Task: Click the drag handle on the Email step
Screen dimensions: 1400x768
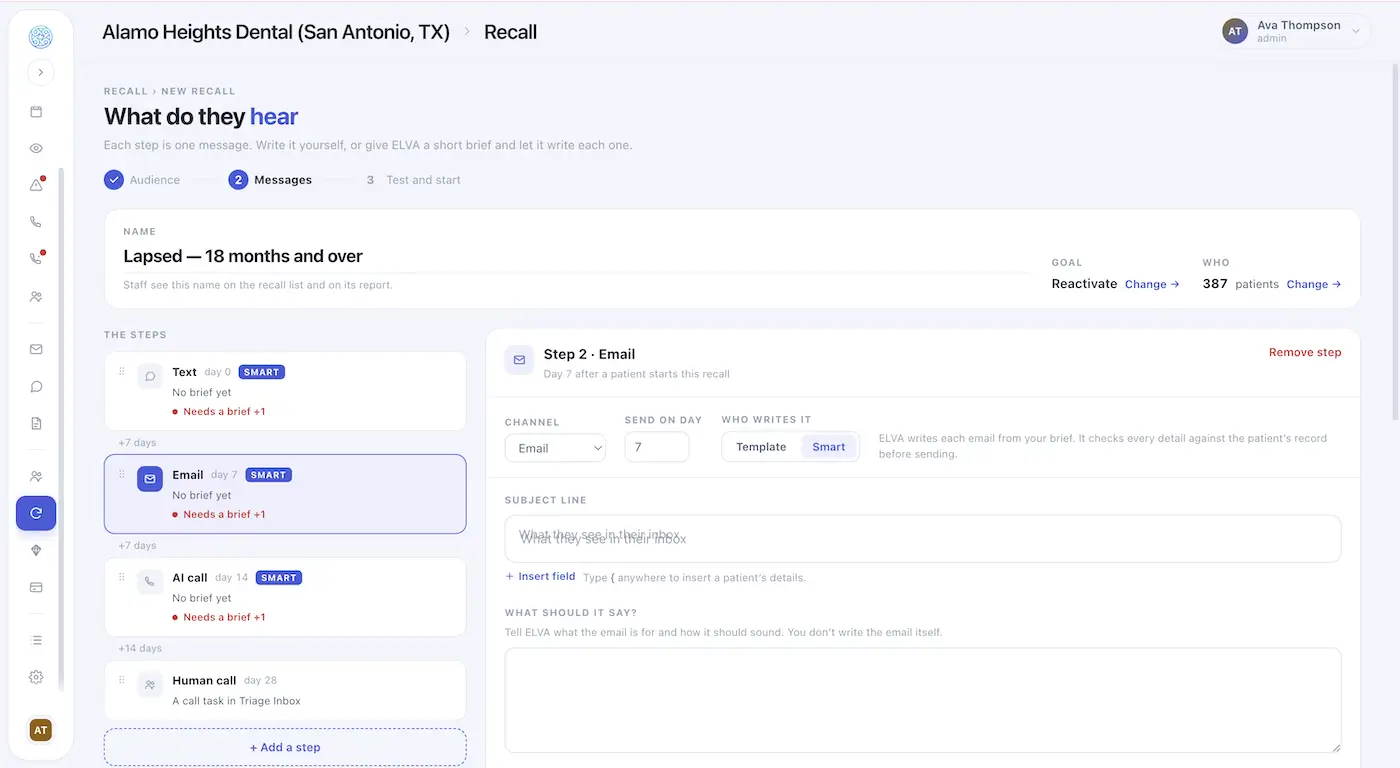Action: pyautogui.click(x=122, y=474)
